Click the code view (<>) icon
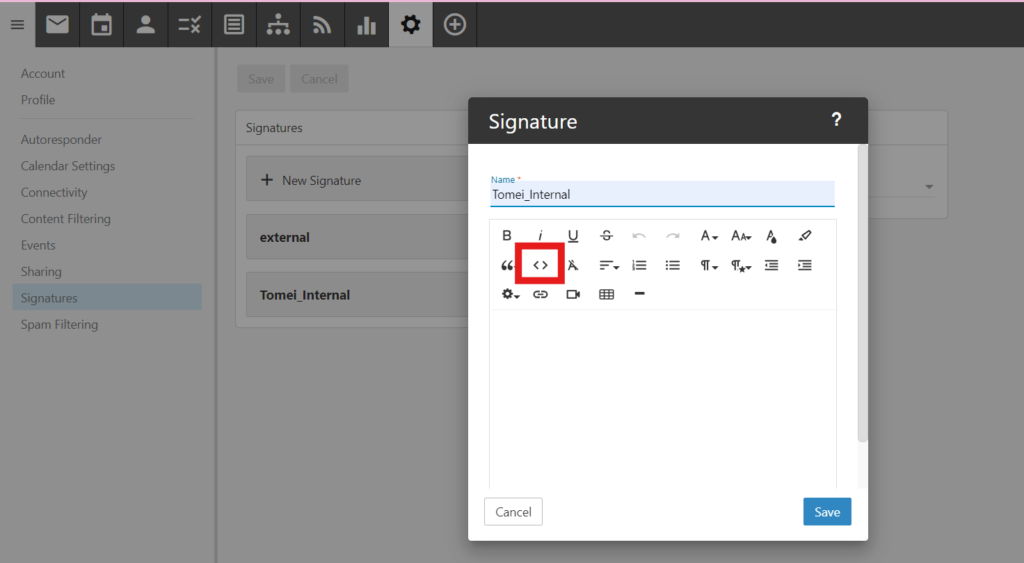This screenshot has width=1024, height=563. coord(540,265)
